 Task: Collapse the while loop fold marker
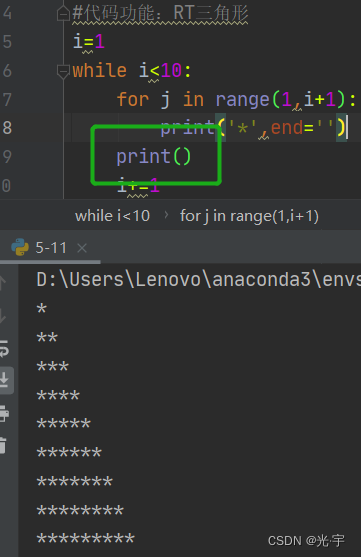pyautogui.click(x=63, y=71)
